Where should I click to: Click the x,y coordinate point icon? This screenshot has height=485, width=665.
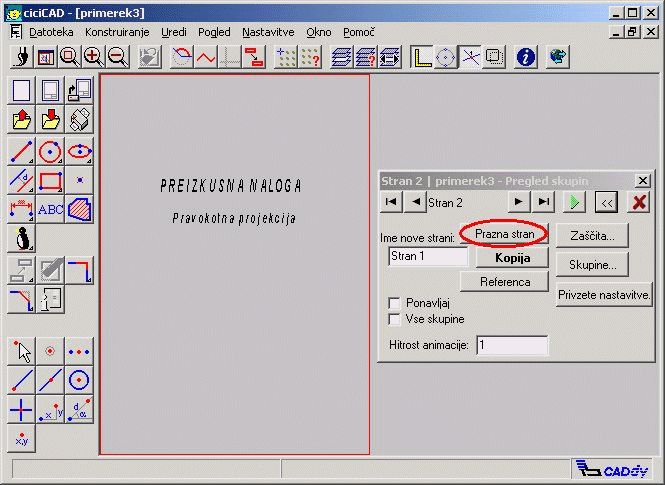click(x=21, y=439)
